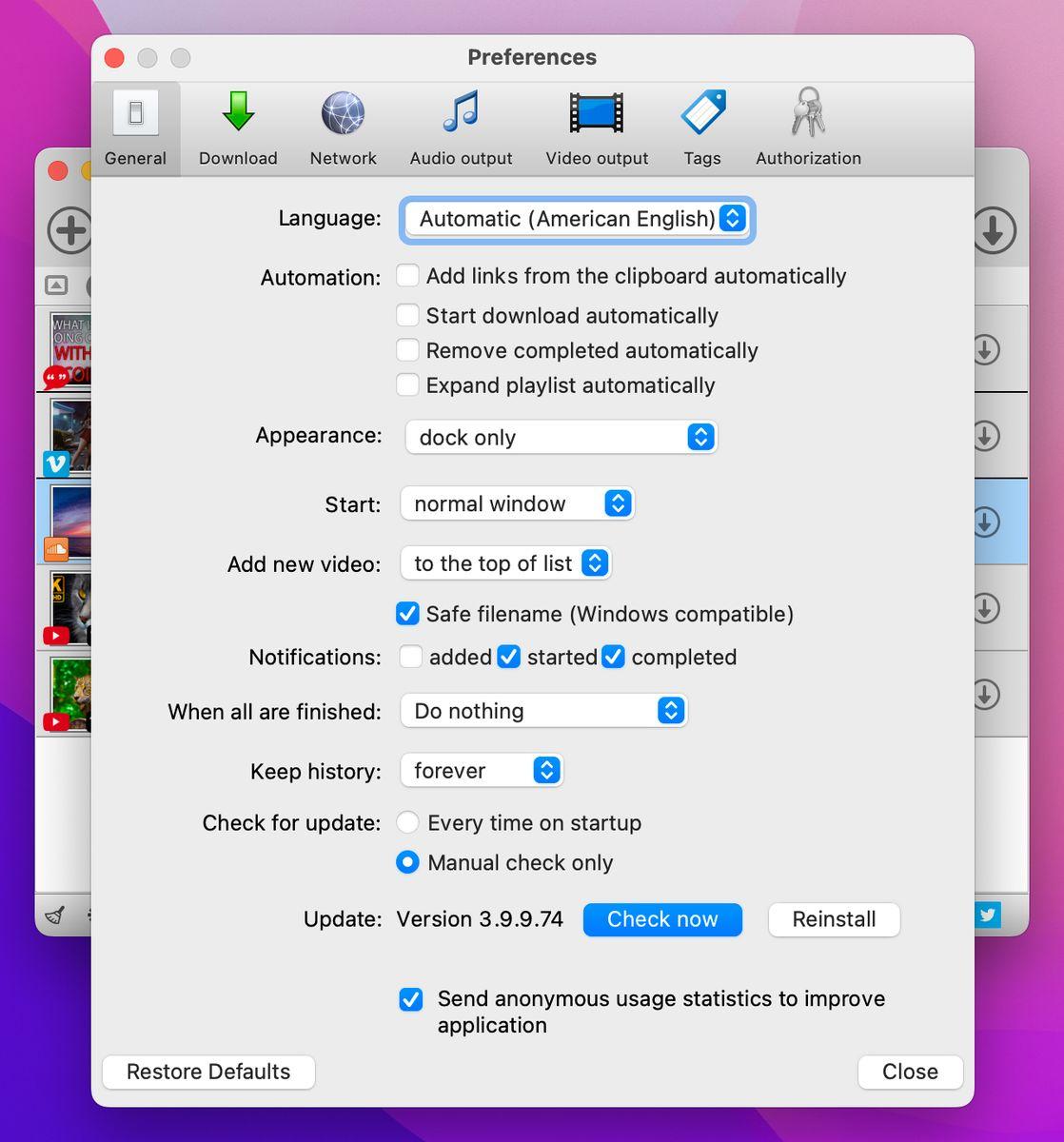Screen dimensions: 1064x1142
Task: Show the Video output settings tab
Action: [x=597, y=129]
